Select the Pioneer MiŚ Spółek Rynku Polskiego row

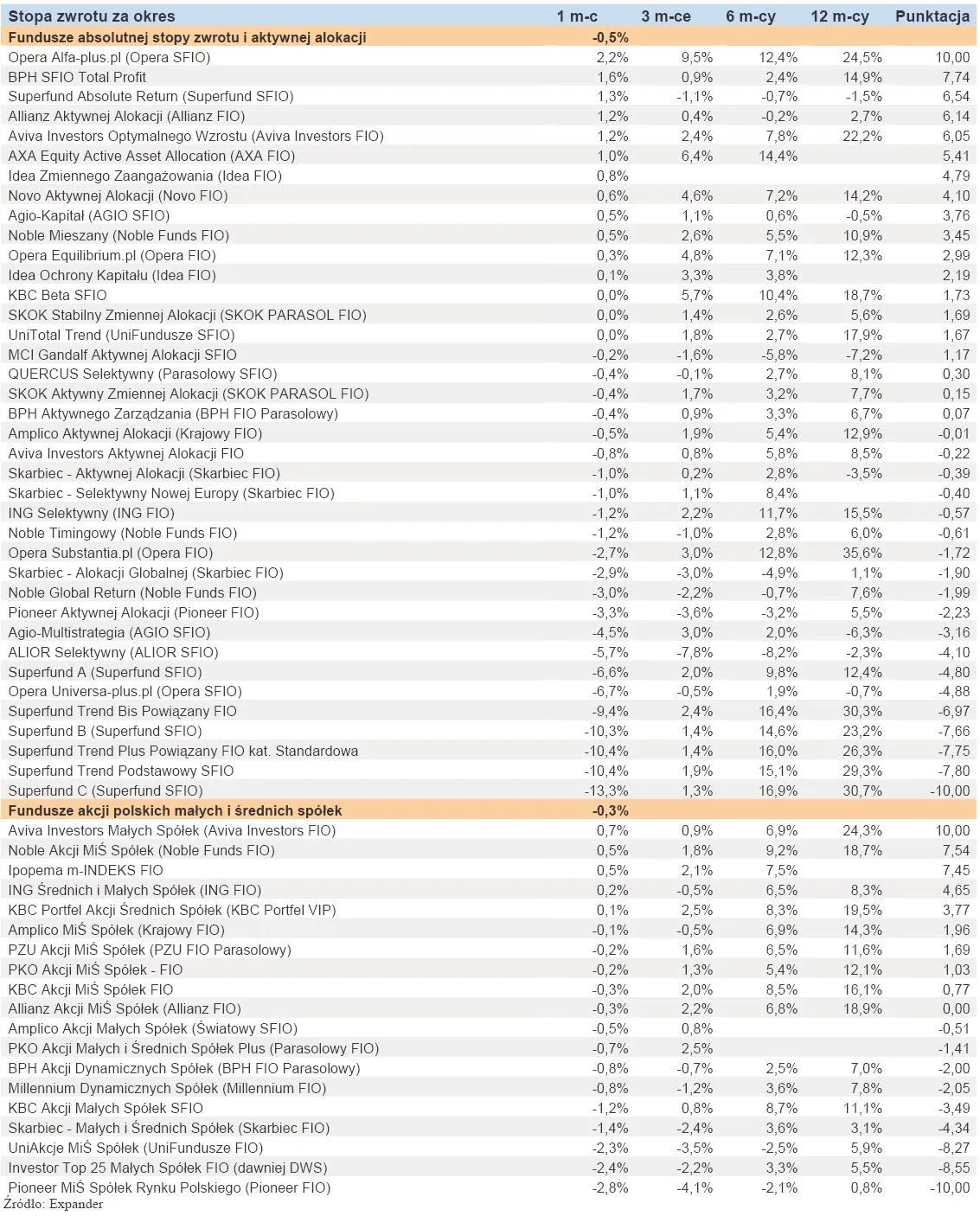pos(490,1187)
